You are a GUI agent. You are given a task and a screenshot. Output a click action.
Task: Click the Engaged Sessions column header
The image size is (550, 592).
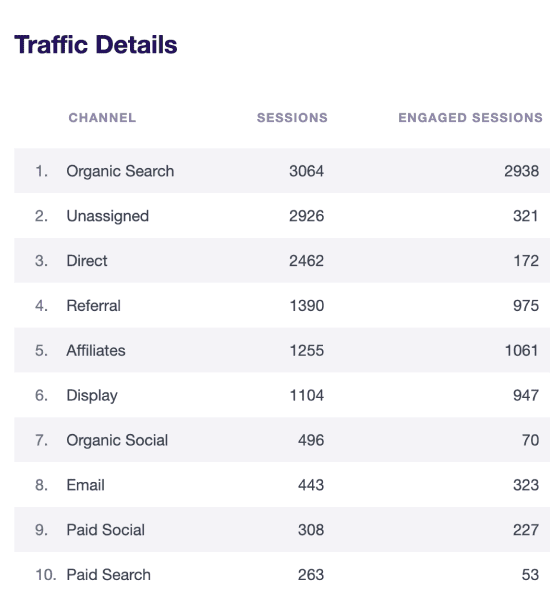470,118
